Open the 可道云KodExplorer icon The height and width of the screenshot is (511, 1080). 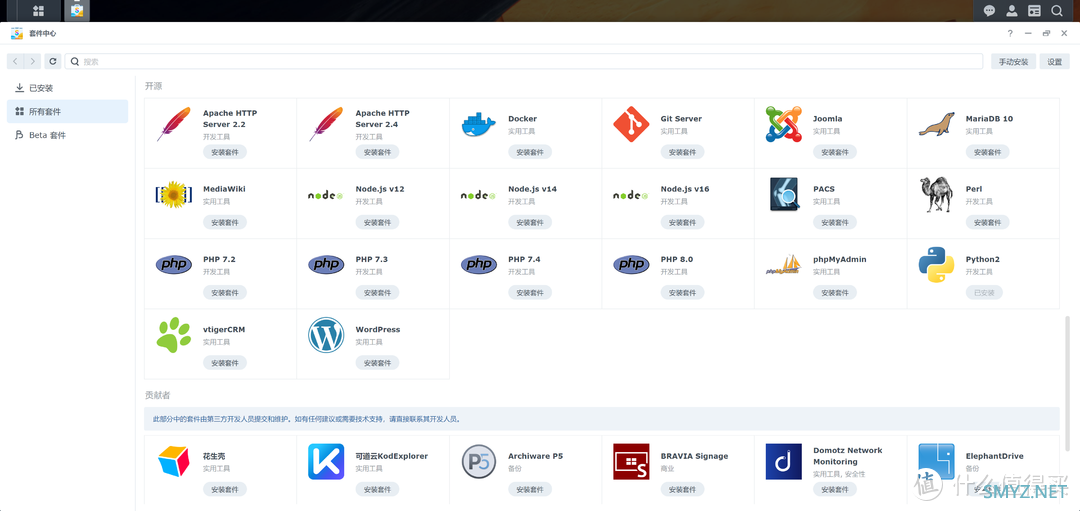click(326, 461)
